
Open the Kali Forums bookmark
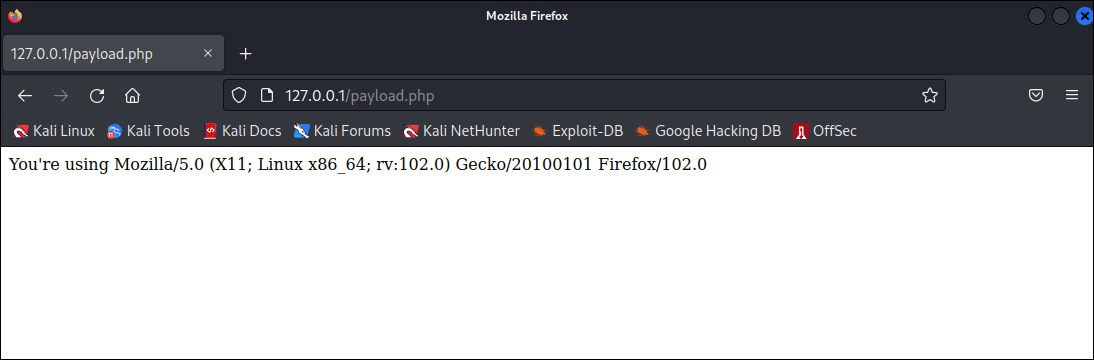(x=343, y=130)
